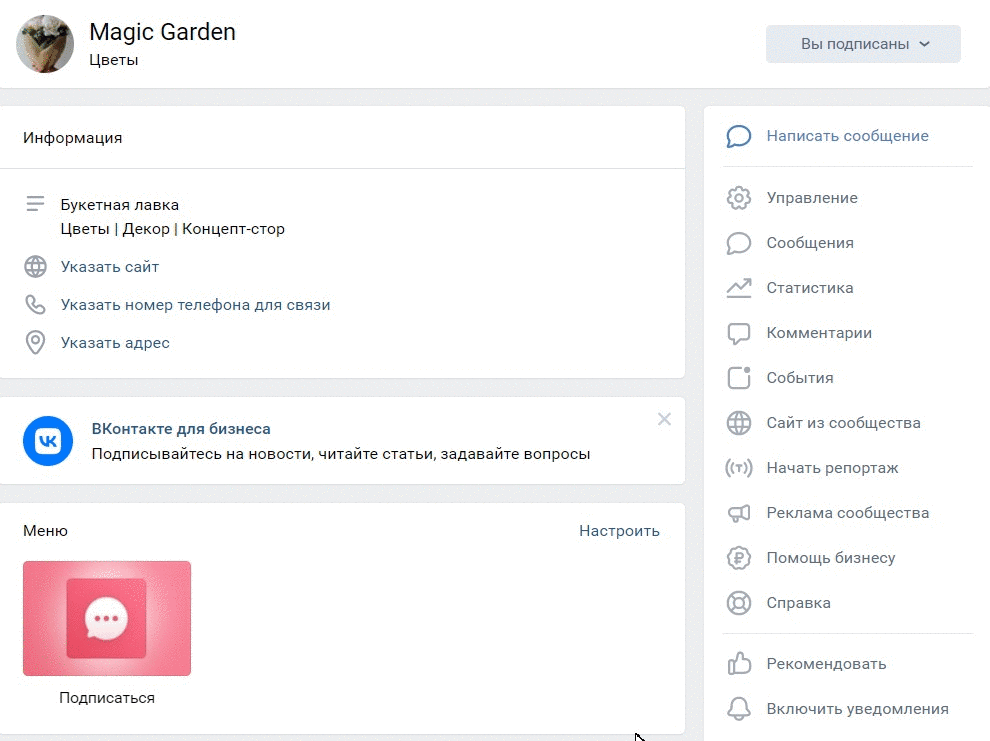990x741 pixels.
Task: Dismiss the ВКонтакте для бизнеса banner
Action: [664, 419]
